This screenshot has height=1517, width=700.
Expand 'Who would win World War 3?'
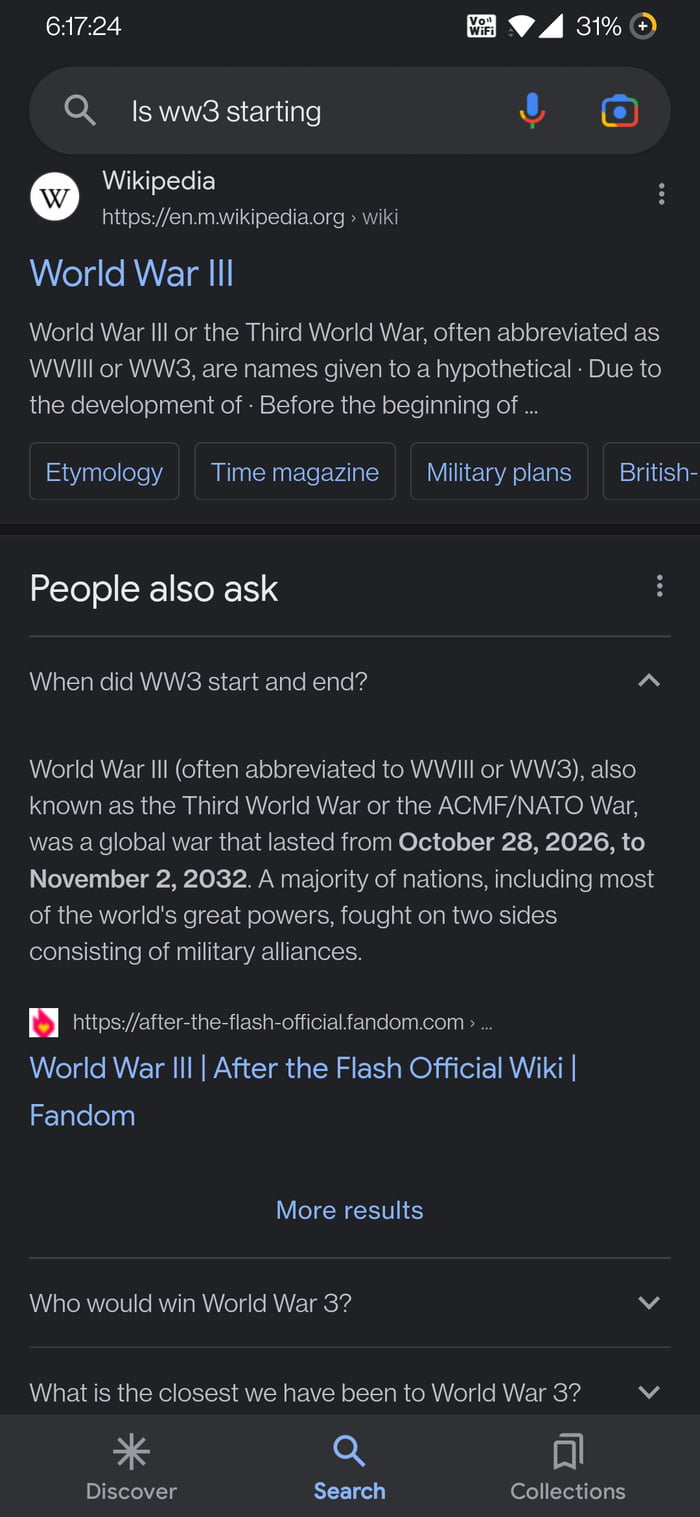coord(649,1303)
